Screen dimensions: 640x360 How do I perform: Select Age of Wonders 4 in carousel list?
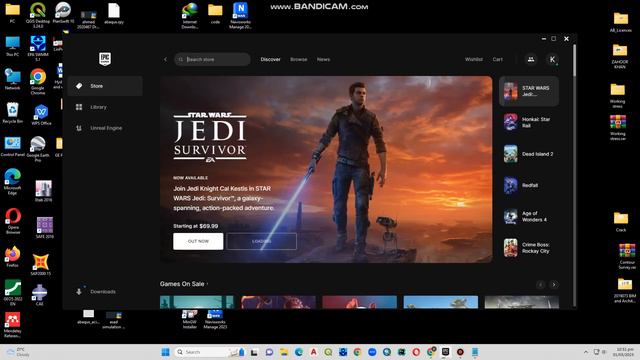529,217
